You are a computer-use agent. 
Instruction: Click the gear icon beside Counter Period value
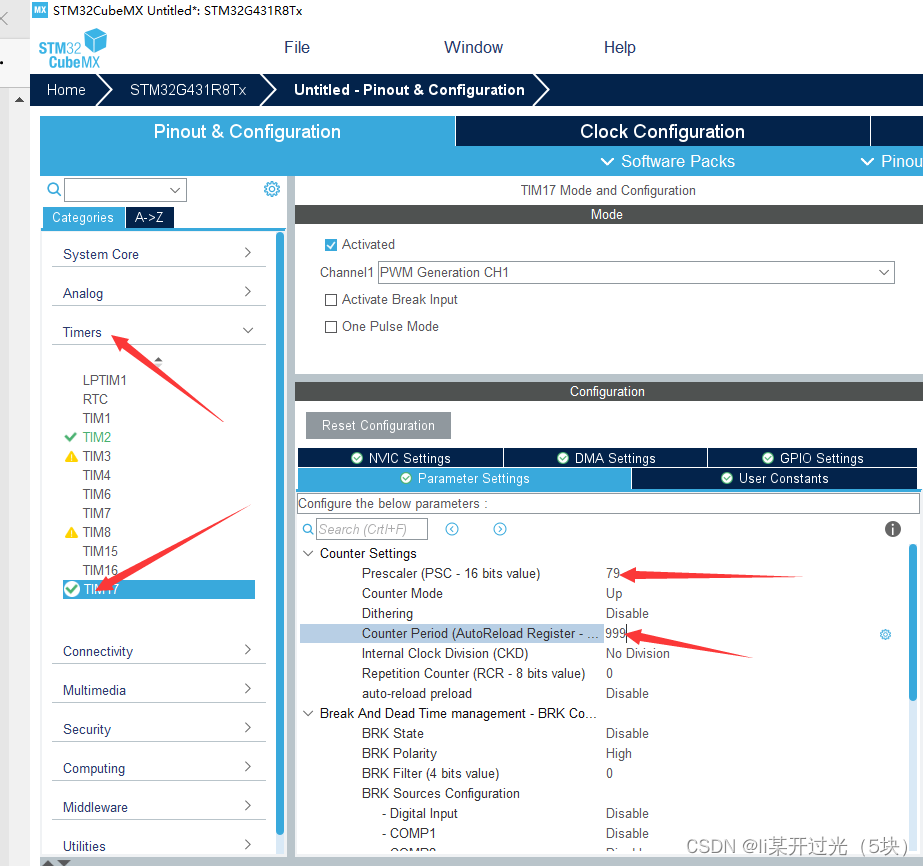click(885, 634)
